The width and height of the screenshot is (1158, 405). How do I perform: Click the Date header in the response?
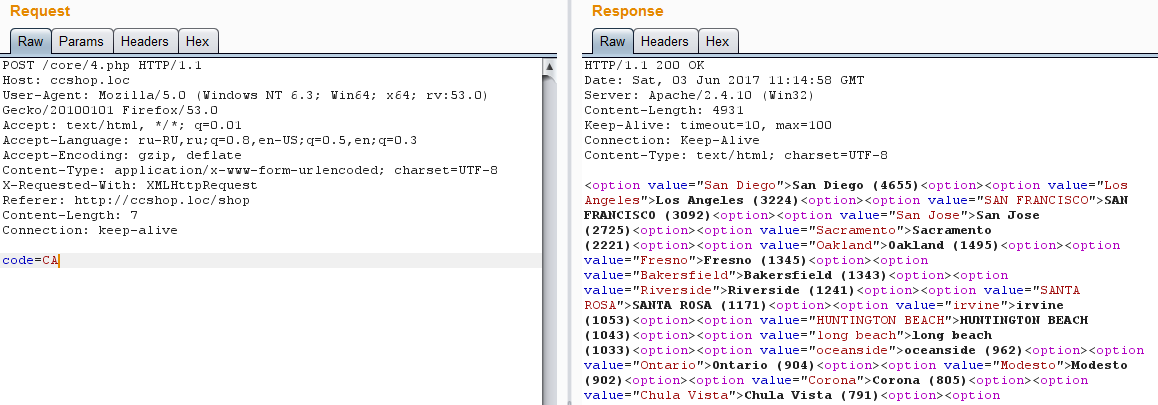pos(724,80)
